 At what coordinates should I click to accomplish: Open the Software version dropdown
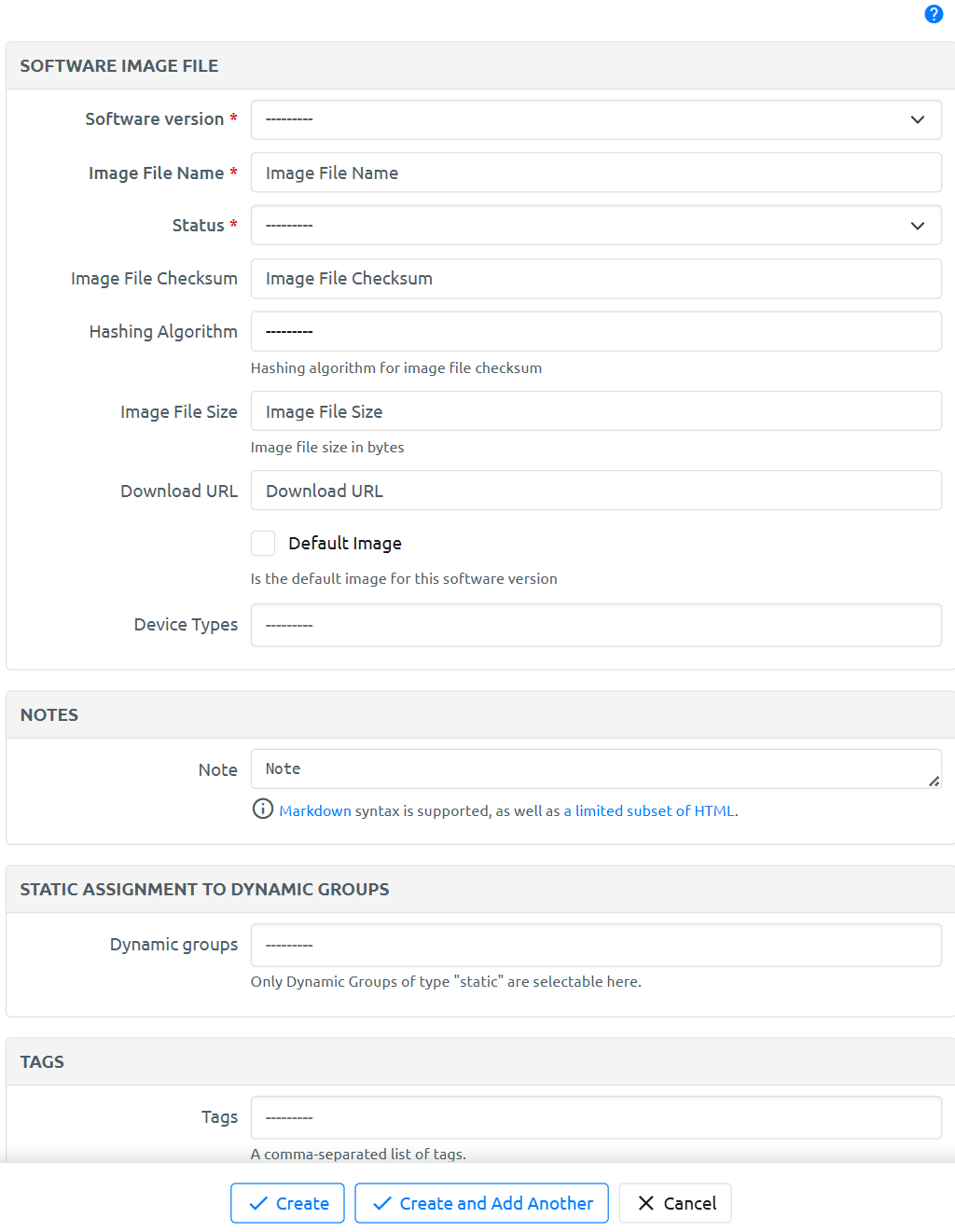595,119
